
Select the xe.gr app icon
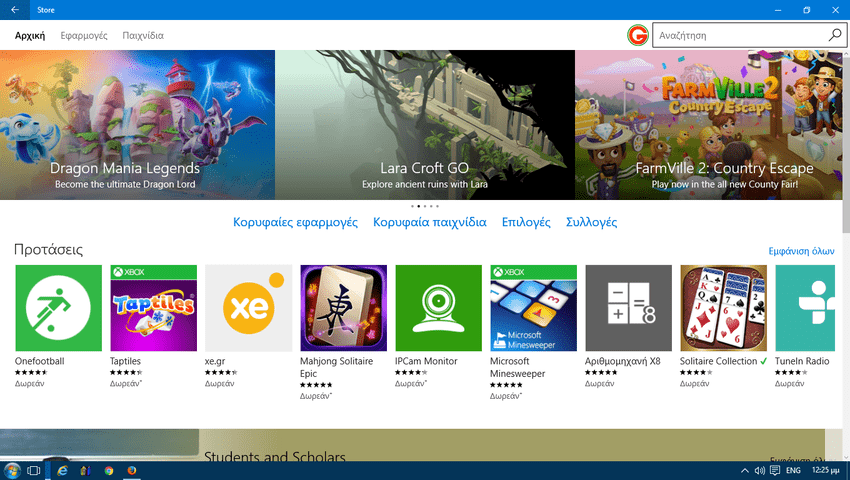(x=248, y=308)
